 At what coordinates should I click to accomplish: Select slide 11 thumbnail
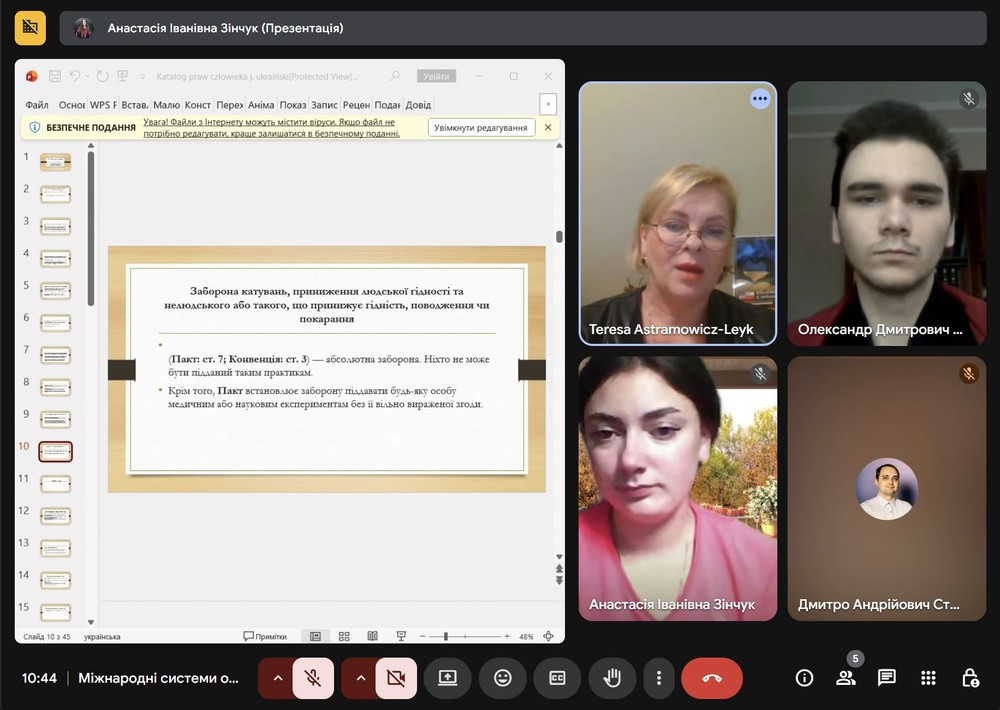click(x=55, y=484)
